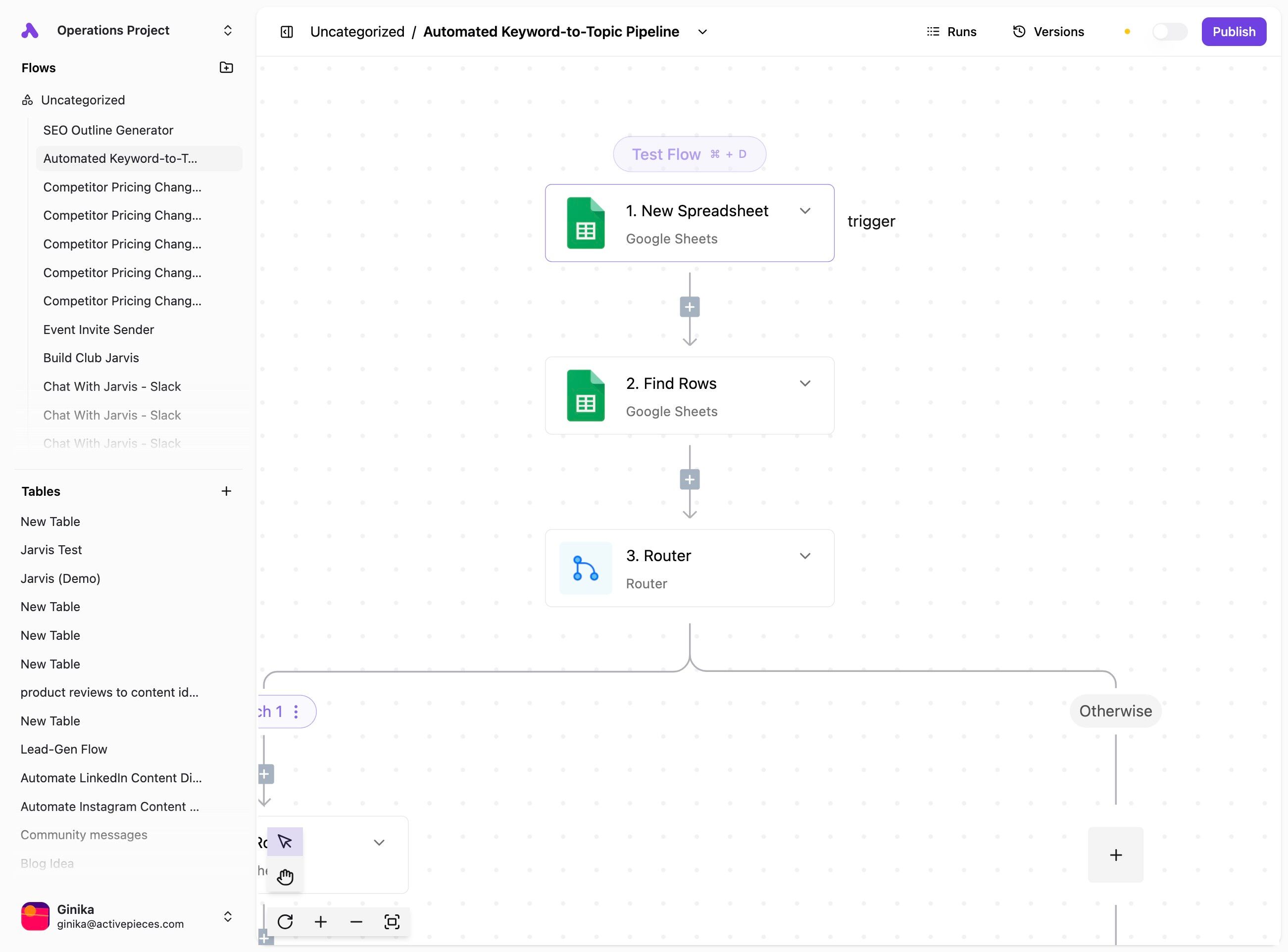Click the fit-to-view canvas icon
Image resolution: width=1288 pixels, height=952 pixels.
click(392, 922)
